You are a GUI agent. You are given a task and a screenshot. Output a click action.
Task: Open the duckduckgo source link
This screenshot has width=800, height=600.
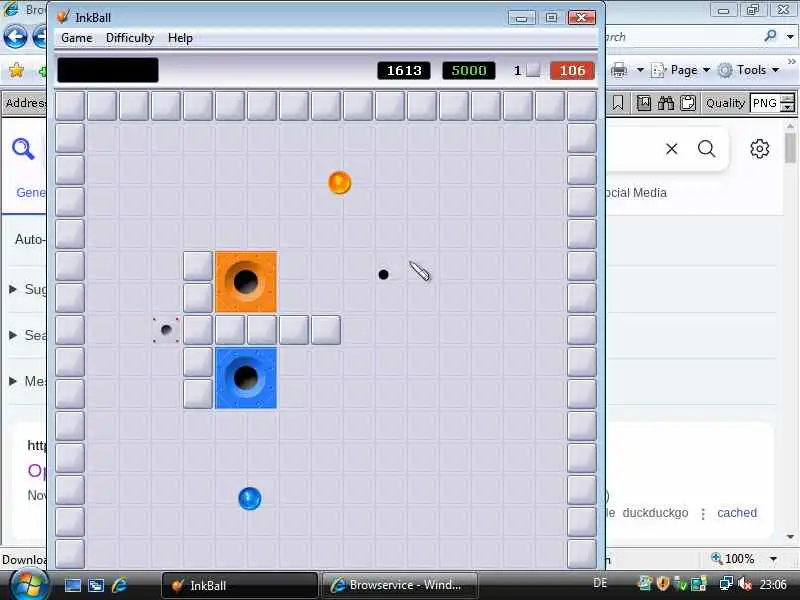655,513
